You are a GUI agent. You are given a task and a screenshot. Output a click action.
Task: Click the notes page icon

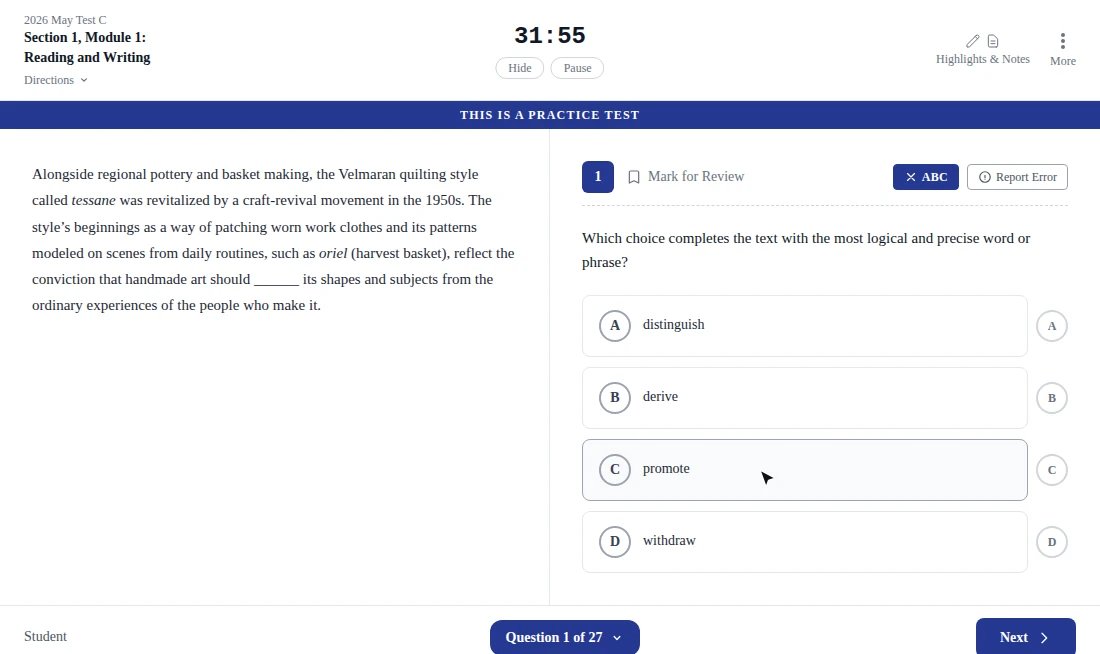[993, 41]
